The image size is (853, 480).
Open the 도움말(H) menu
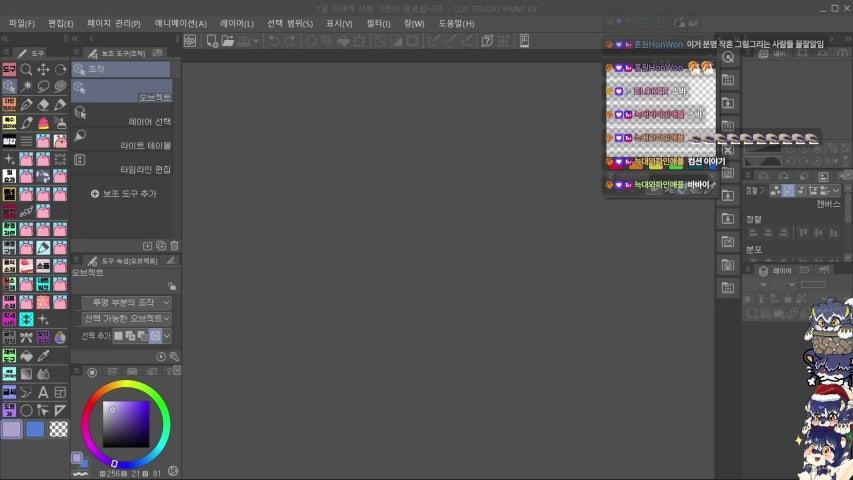[x=456, y=23]
